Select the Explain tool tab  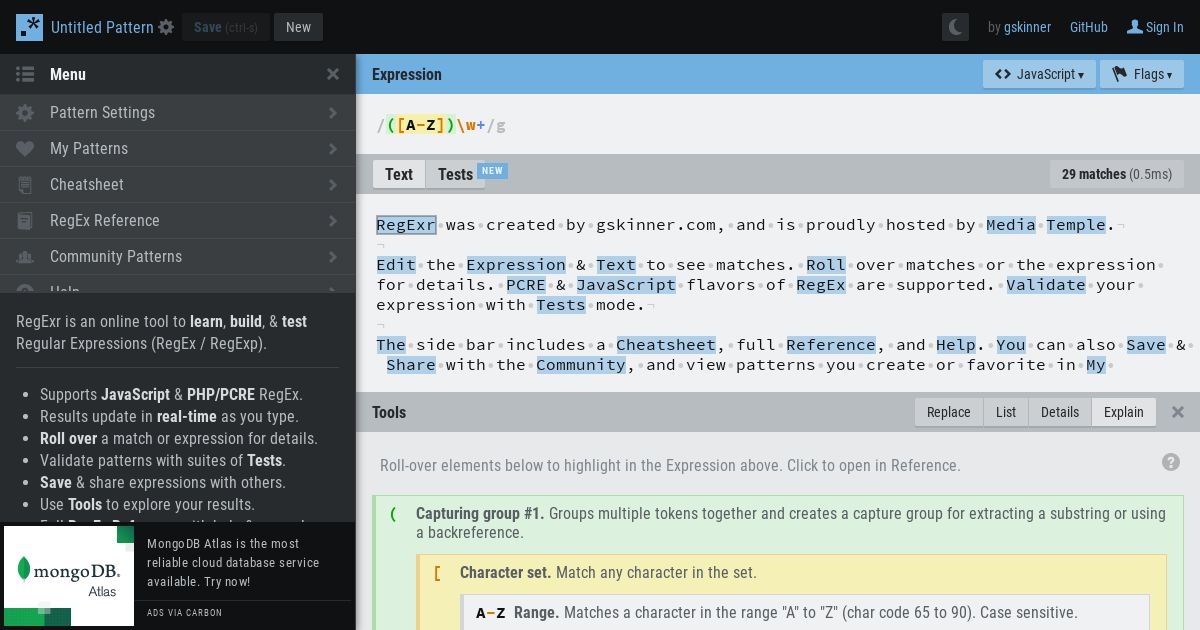[x=1124, y=412]
